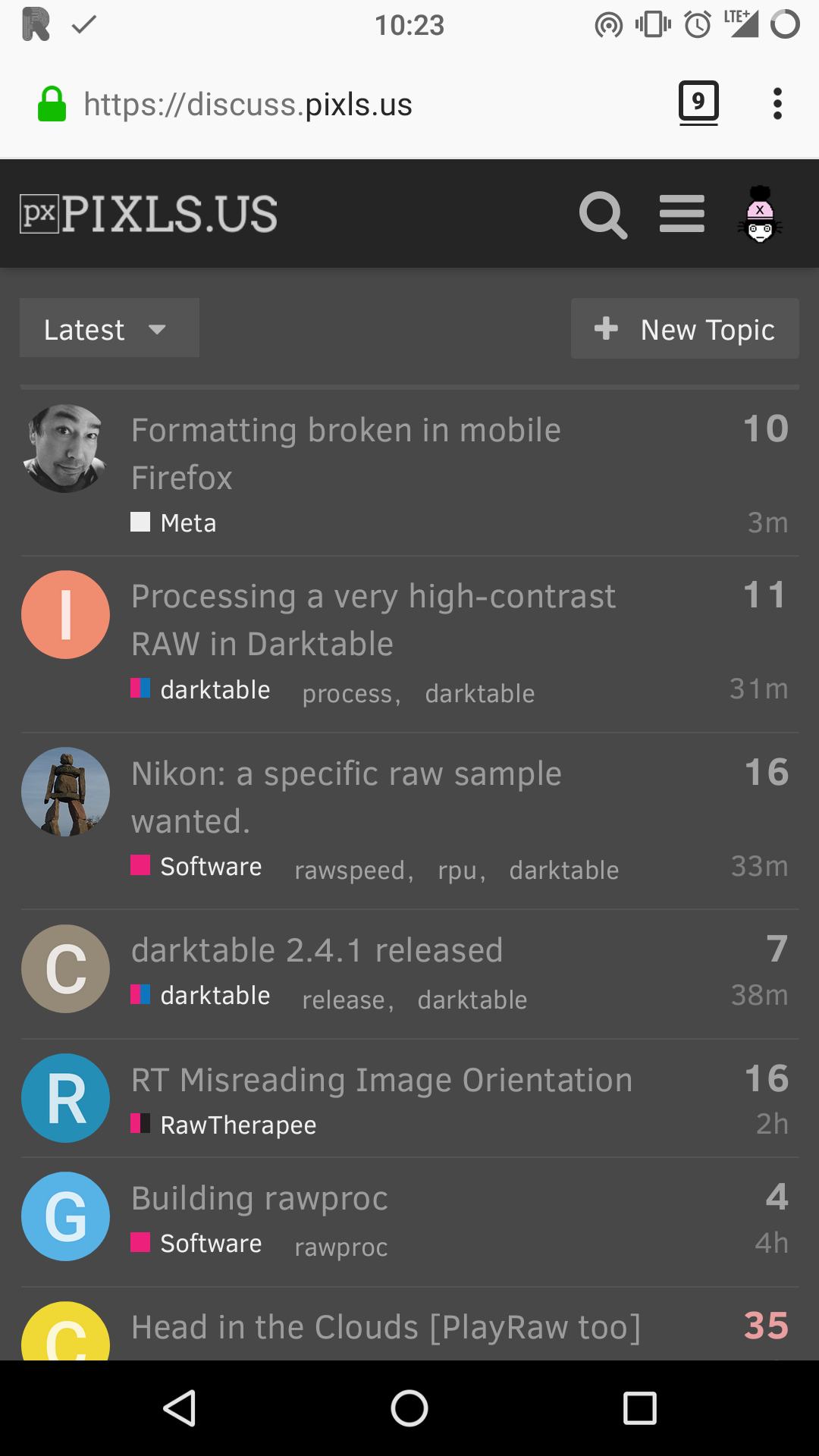Tap the user profile avatar in the header

(x=760, y=214)
